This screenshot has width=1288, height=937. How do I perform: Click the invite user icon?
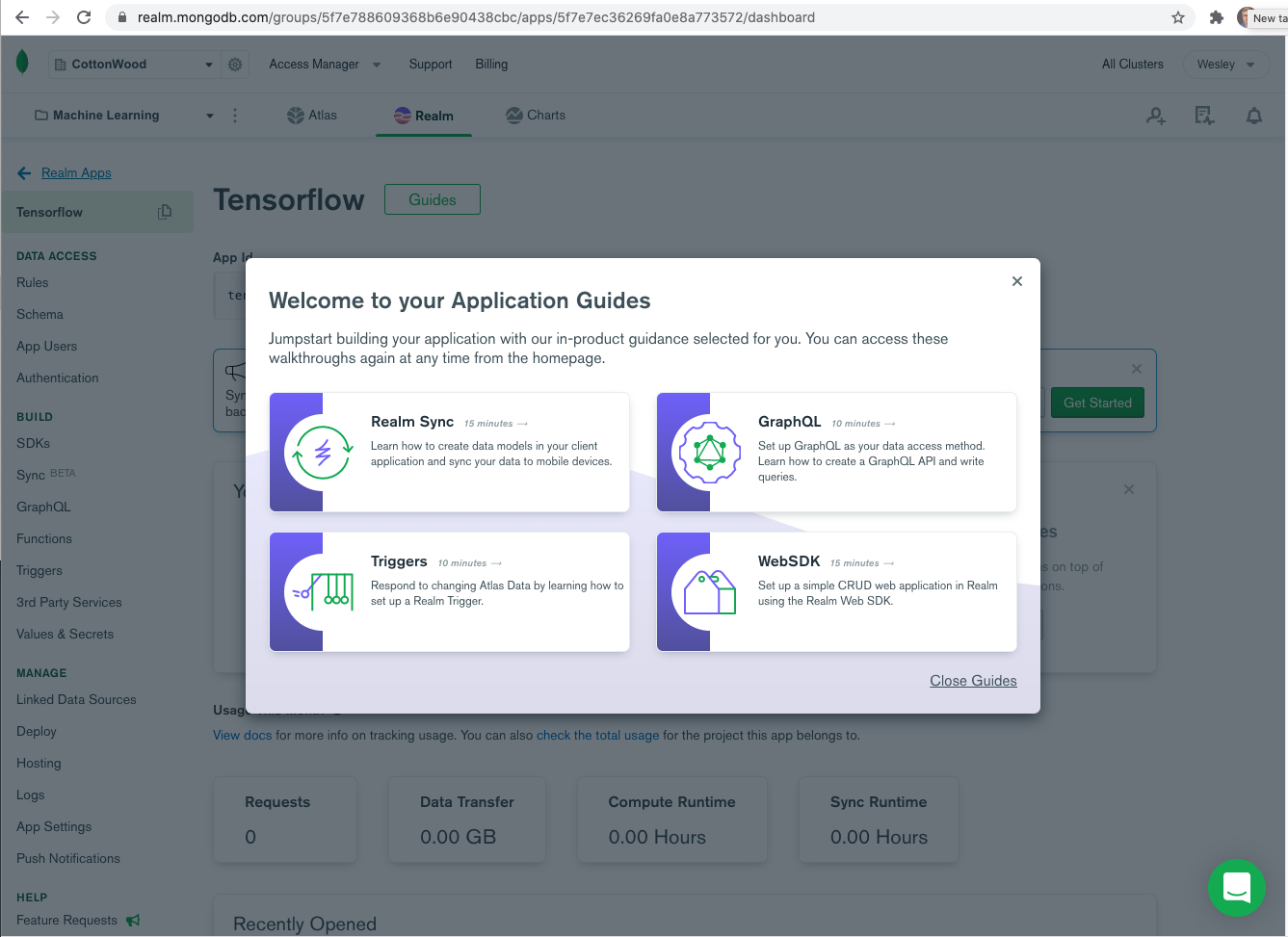click(x=1156, y=116)
